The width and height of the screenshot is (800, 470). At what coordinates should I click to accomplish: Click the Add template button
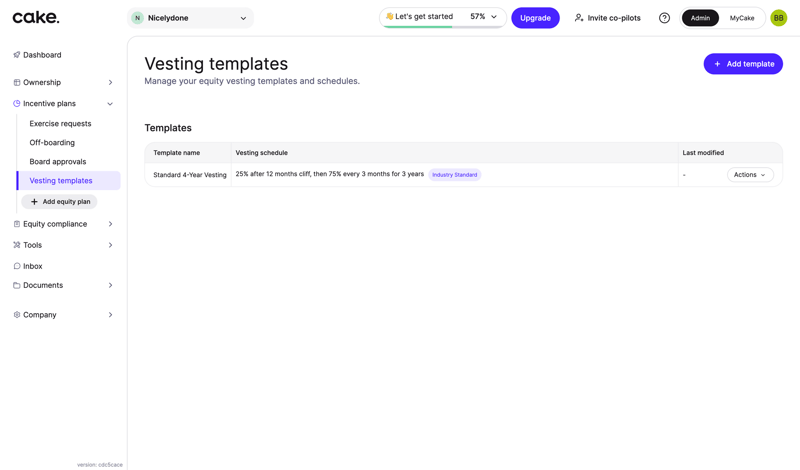pos(743,64)
